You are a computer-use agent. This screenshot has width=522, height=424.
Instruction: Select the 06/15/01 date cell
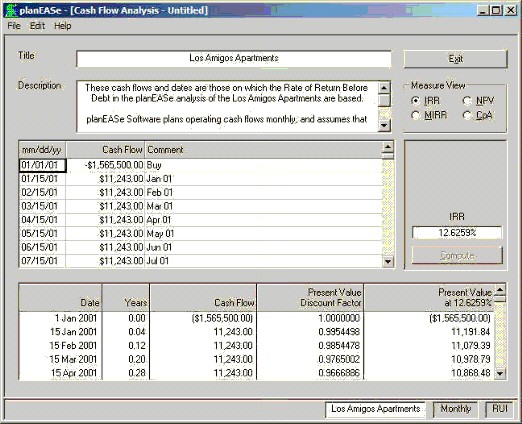pos(43,247)
